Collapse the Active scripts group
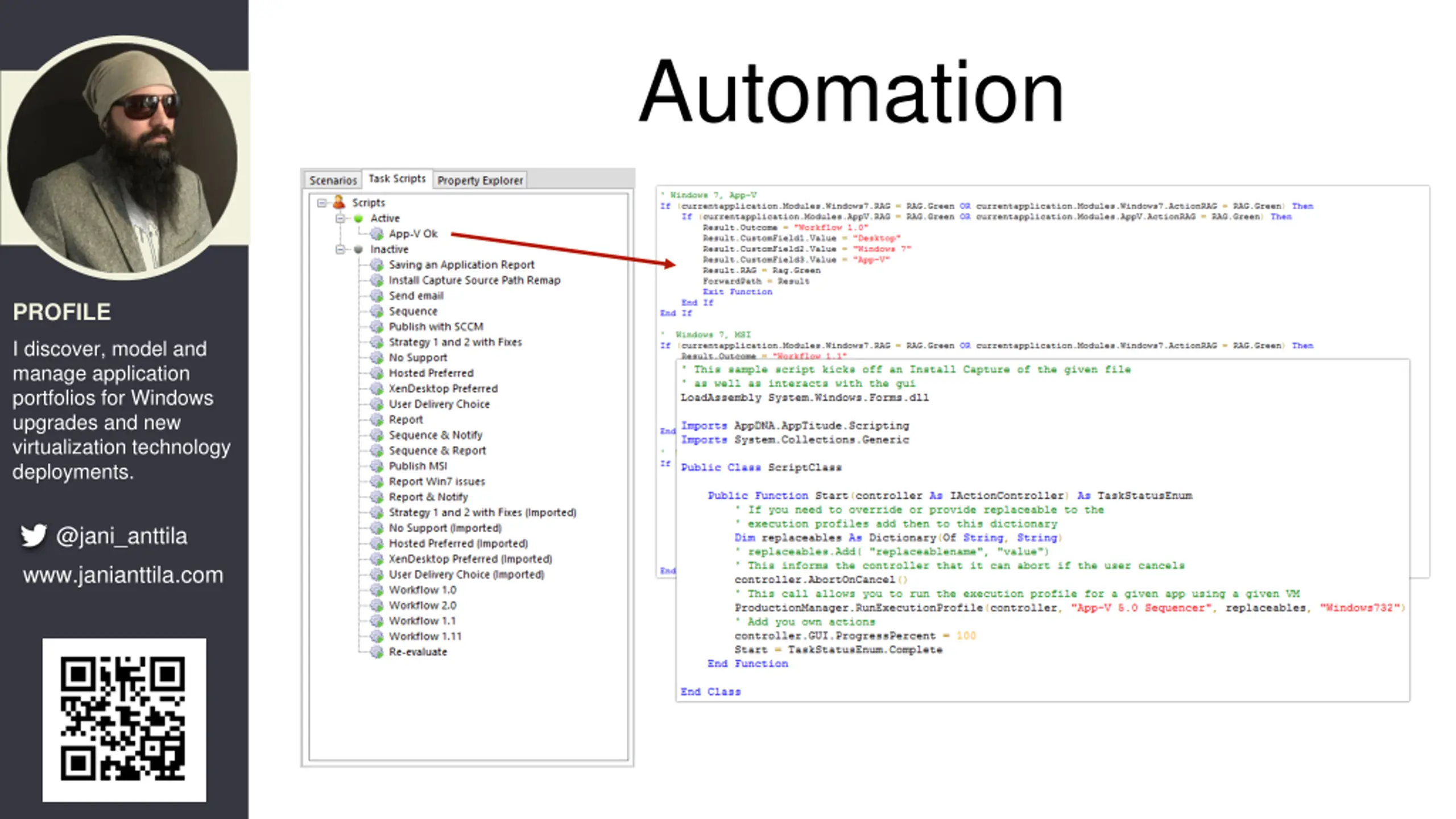Screen dimensions: 1456x819 [x=340, y=218]
